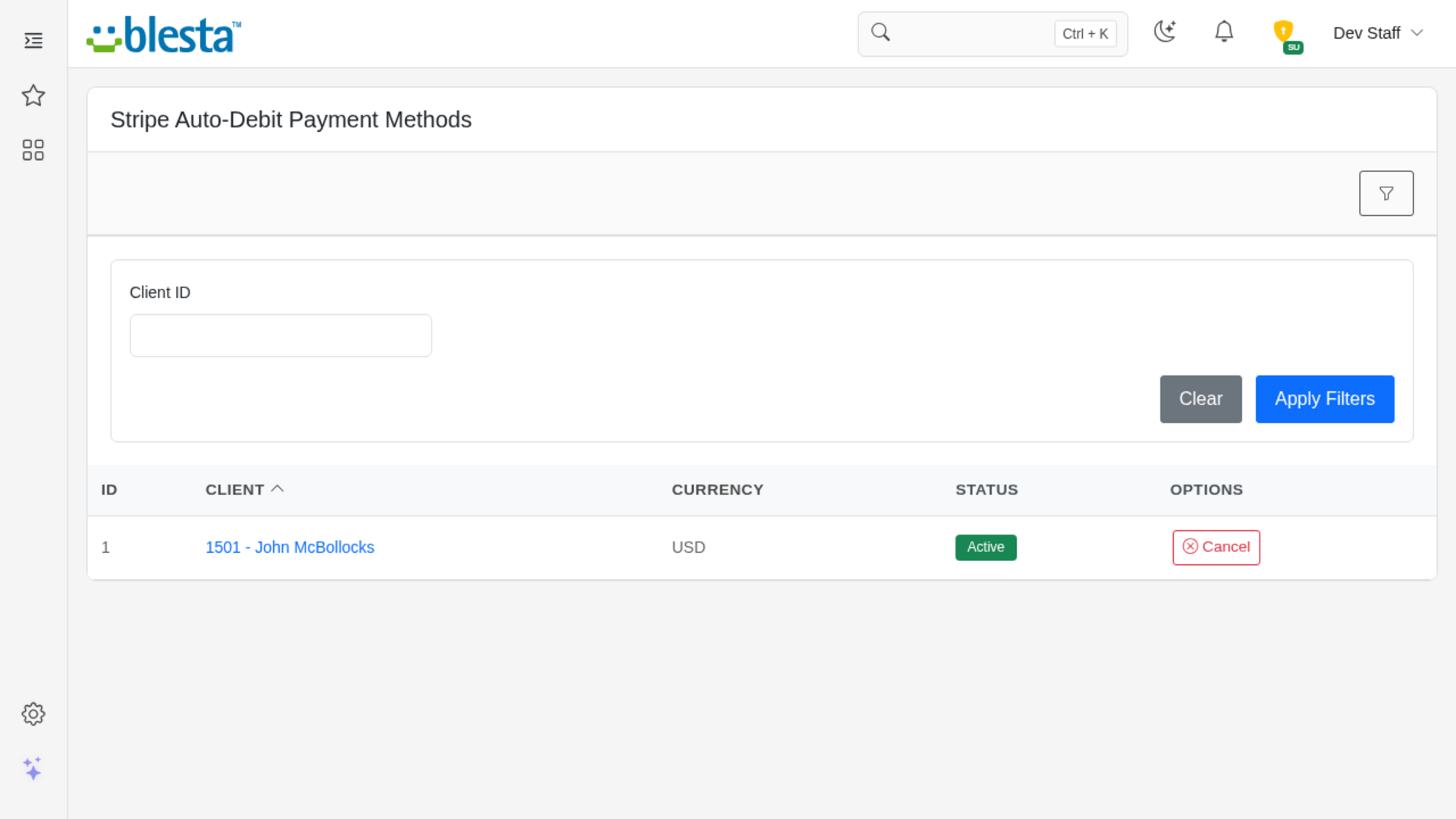Open the favorites star icon
Image resolution: width=1456 pixels, height=819 pixels.
33,96
